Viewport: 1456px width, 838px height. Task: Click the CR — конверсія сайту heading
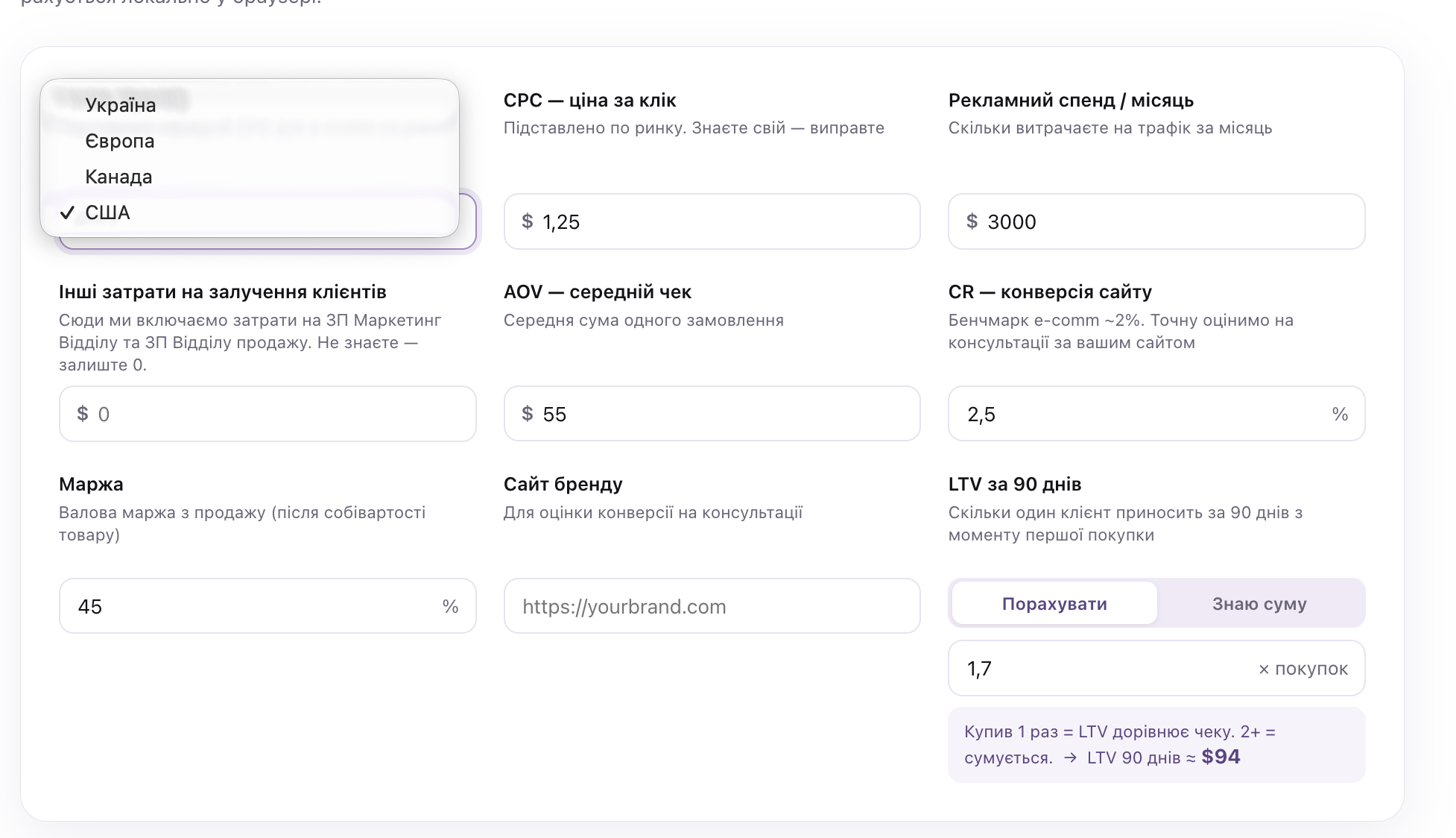click(x=1050, y=292)
